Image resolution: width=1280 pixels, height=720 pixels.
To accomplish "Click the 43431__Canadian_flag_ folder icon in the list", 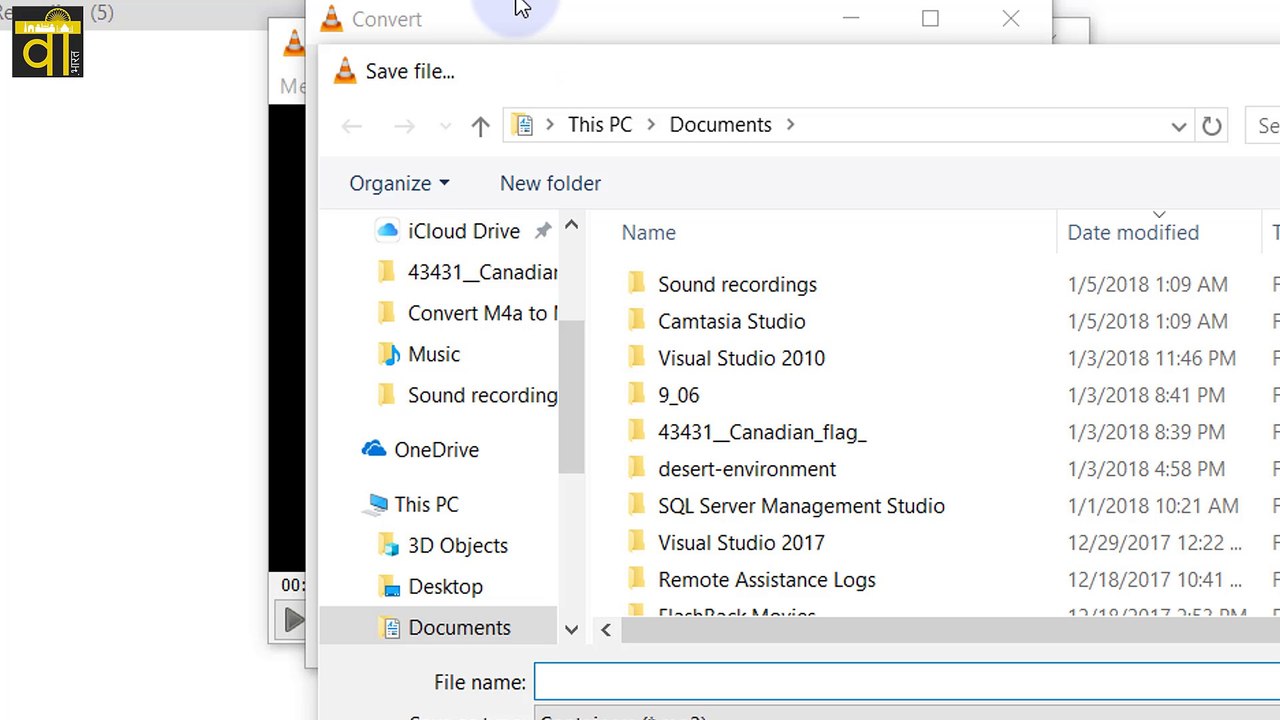I will 637,432.
